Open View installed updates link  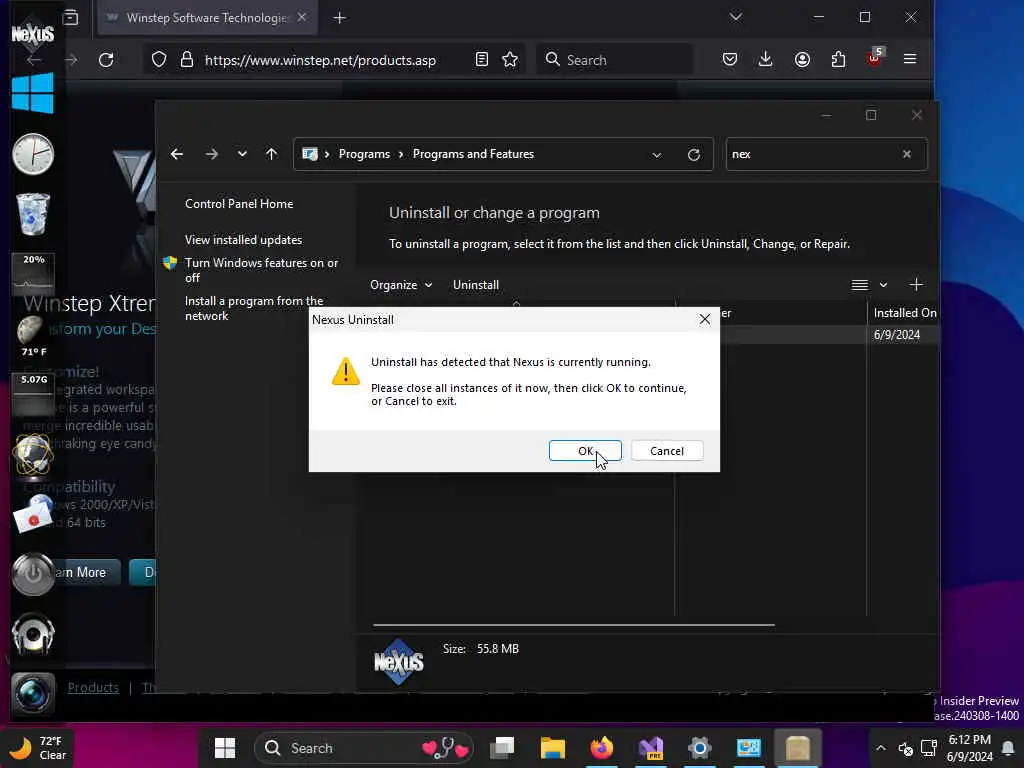pos(243,240)
